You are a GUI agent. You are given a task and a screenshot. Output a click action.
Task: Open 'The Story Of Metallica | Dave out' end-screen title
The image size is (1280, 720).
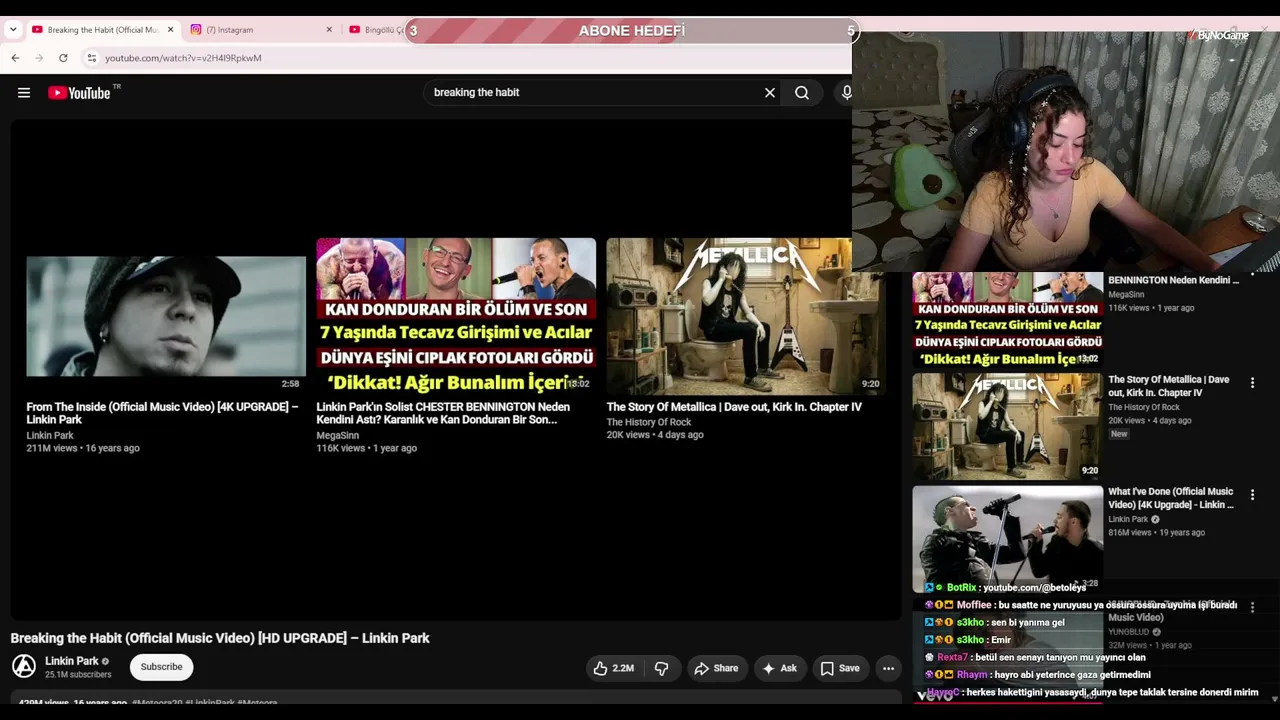tap(734, 407)
